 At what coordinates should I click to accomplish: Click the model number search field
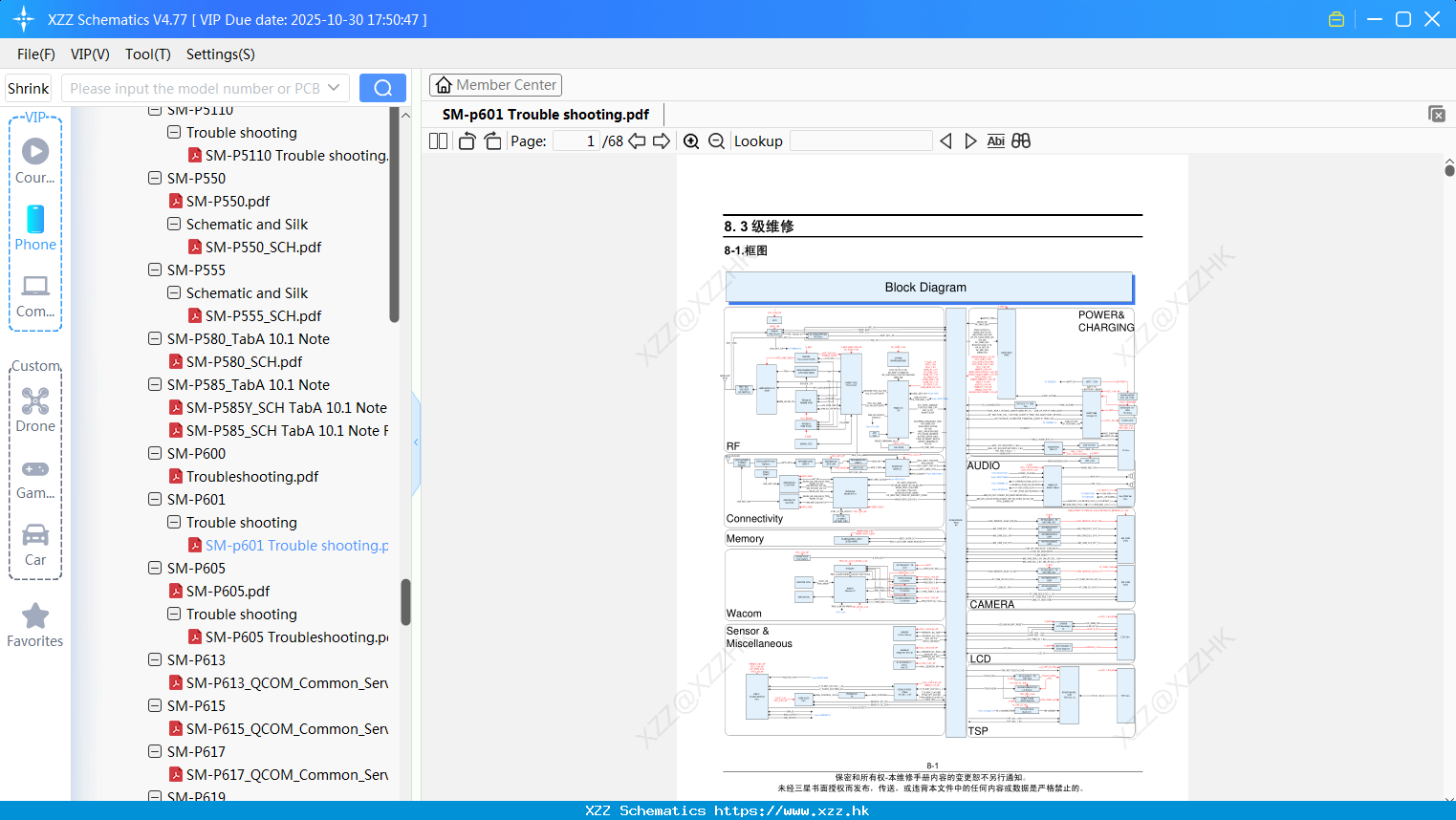[x=195, y=88]
